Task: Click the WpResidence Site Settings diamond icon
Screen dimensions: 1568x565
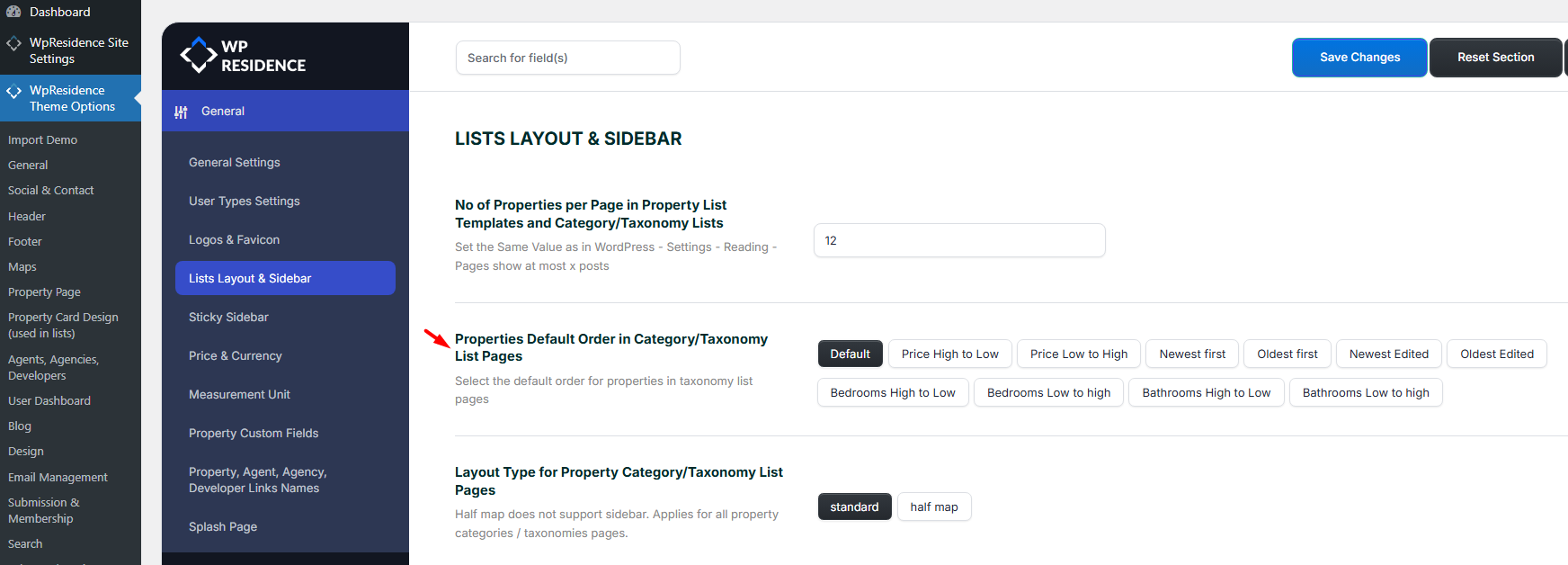Action: tap(13, 43)
